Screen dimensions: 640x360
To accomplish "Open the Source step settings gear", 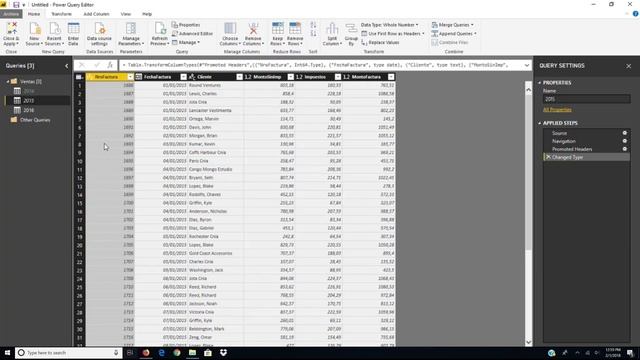I will [x=624, y=133].
